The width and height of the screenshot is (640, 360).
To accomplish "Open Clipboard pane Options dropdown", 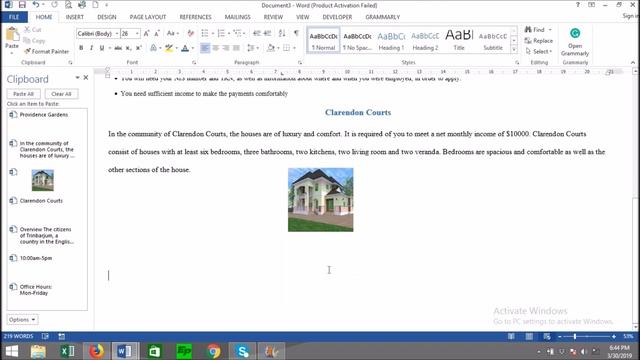I will tap(22, 320).
